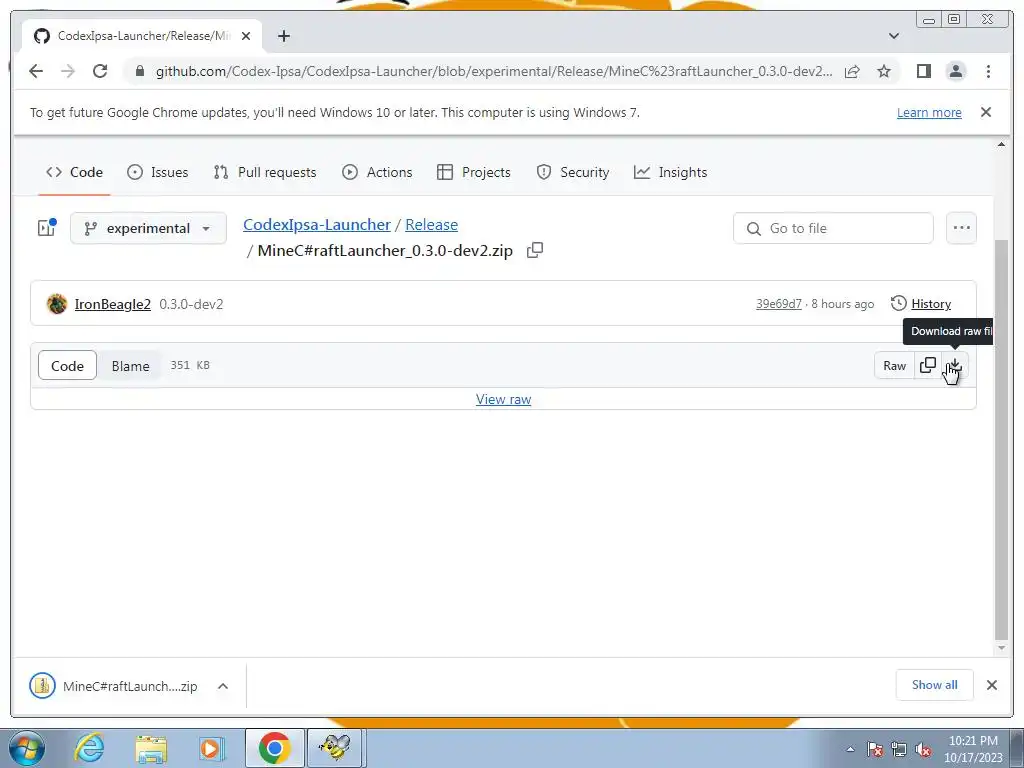Close the downloads bar
Image resolution: width=1024 pixels, height=768 pixels.
(x=991, y=685)
